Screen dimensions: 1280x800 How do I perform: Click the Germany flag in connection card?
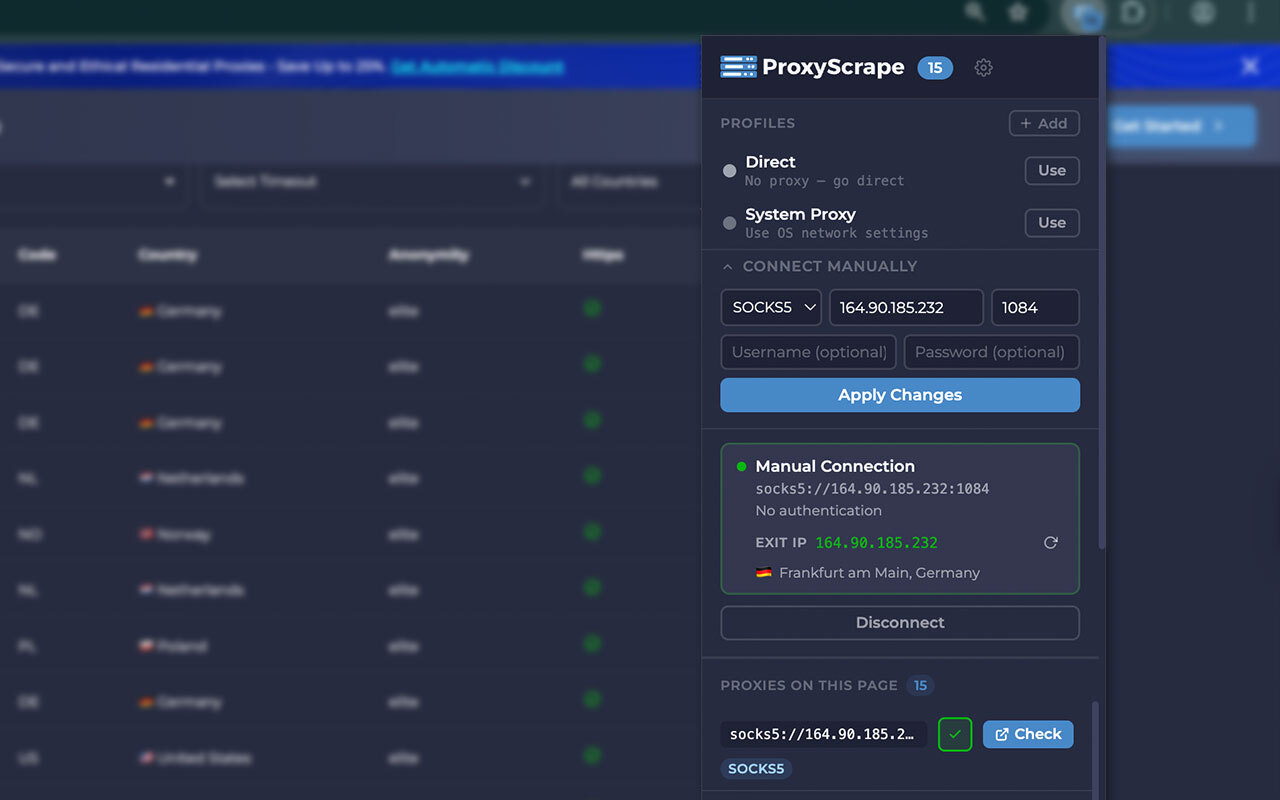[x=764, y=573]
